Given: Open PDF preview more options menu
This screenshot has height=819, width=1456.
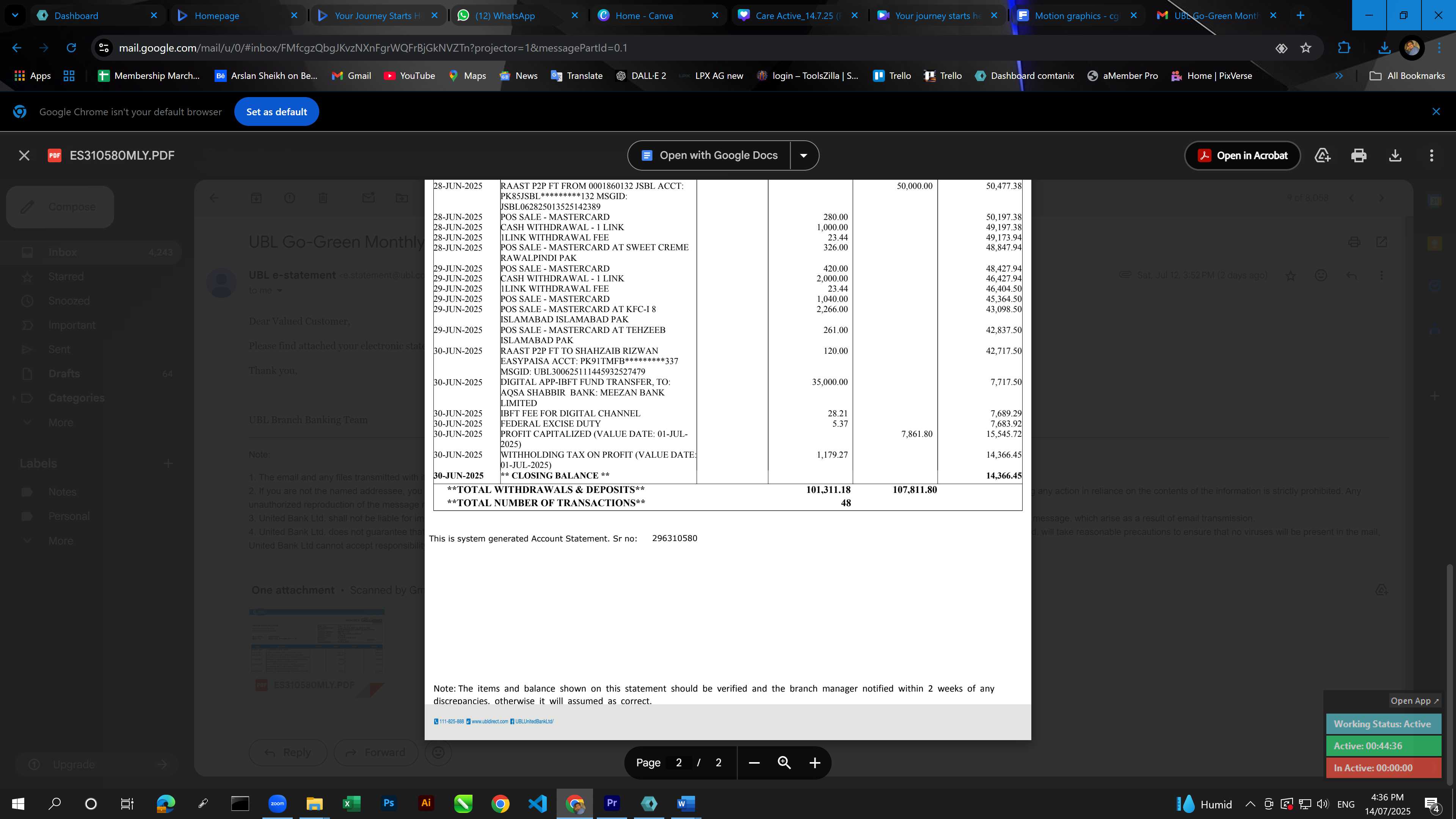Looking at the screenshot, I should pyautogui.click(x=1431, y=155).
